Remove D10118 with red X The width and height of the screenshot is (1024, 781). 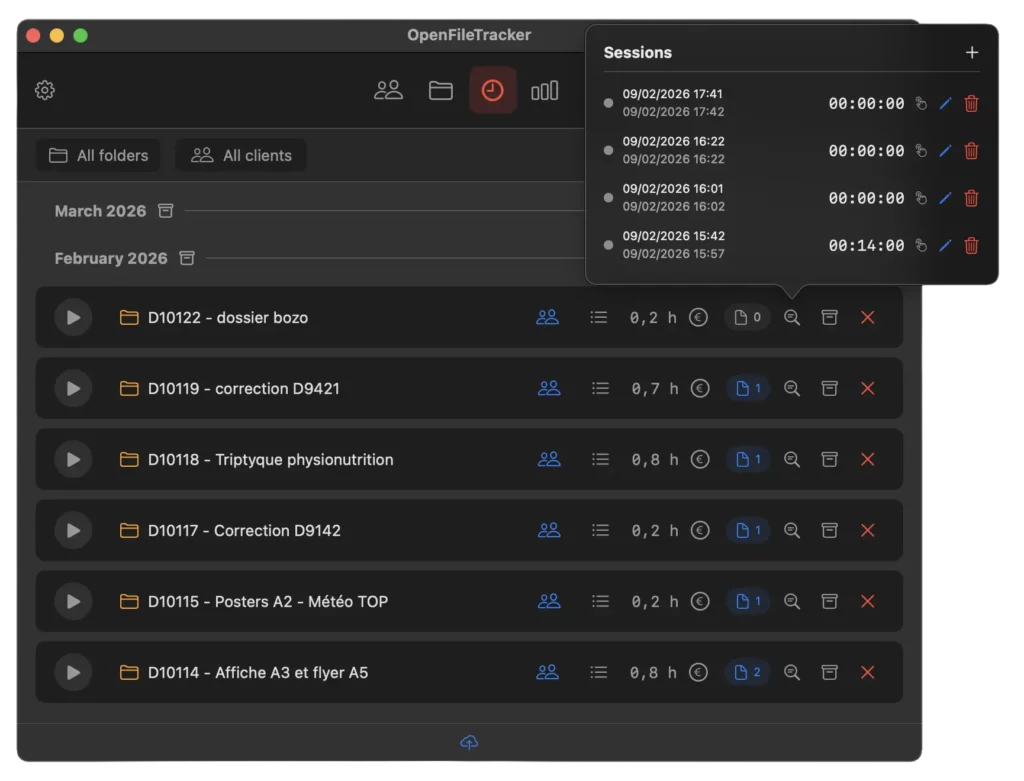(x=867, y=459)
